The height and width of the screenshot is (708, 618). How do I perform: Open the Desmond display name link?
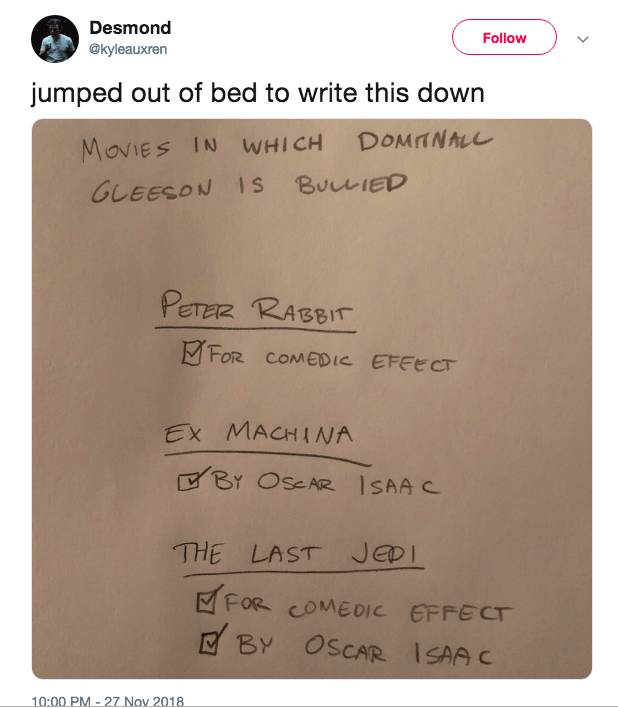pyautogui.click(x=130, y=28)
